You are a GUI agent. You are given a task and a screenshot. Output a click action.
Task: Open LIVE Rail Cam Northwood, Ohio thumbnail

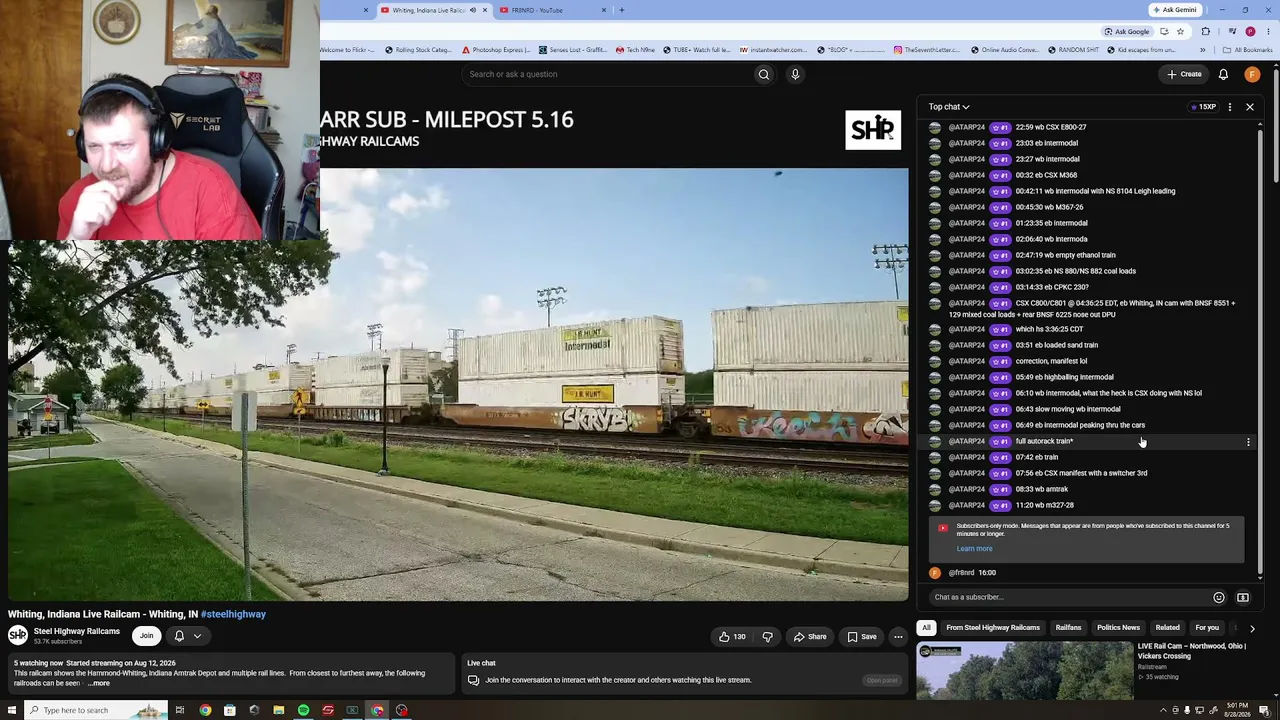1025,669
